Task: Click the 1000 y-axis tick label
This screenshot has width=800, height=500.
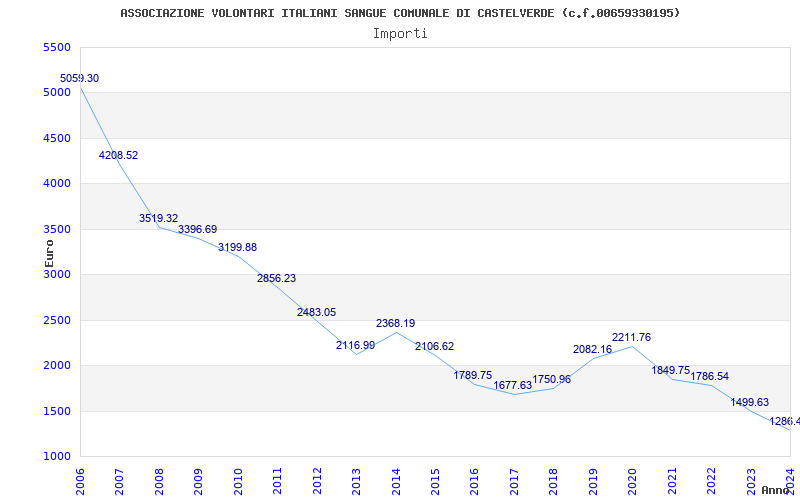Action: click(57, 457)
